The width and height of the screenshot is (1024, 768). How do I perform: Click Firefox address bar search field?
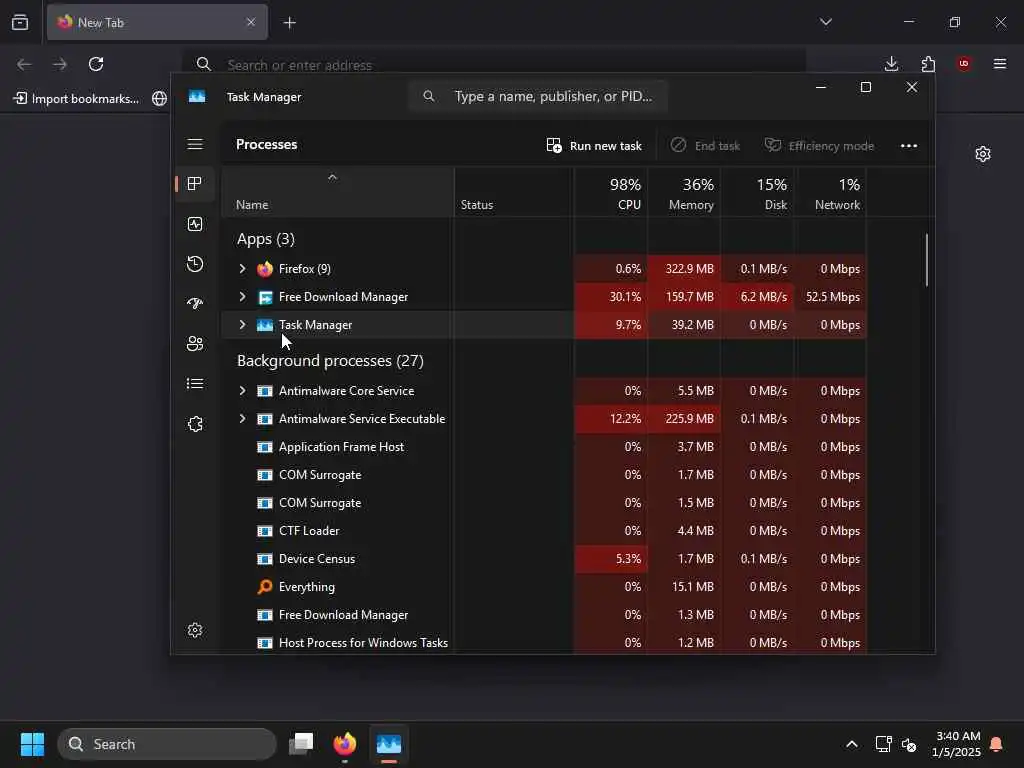pos(494,65)
